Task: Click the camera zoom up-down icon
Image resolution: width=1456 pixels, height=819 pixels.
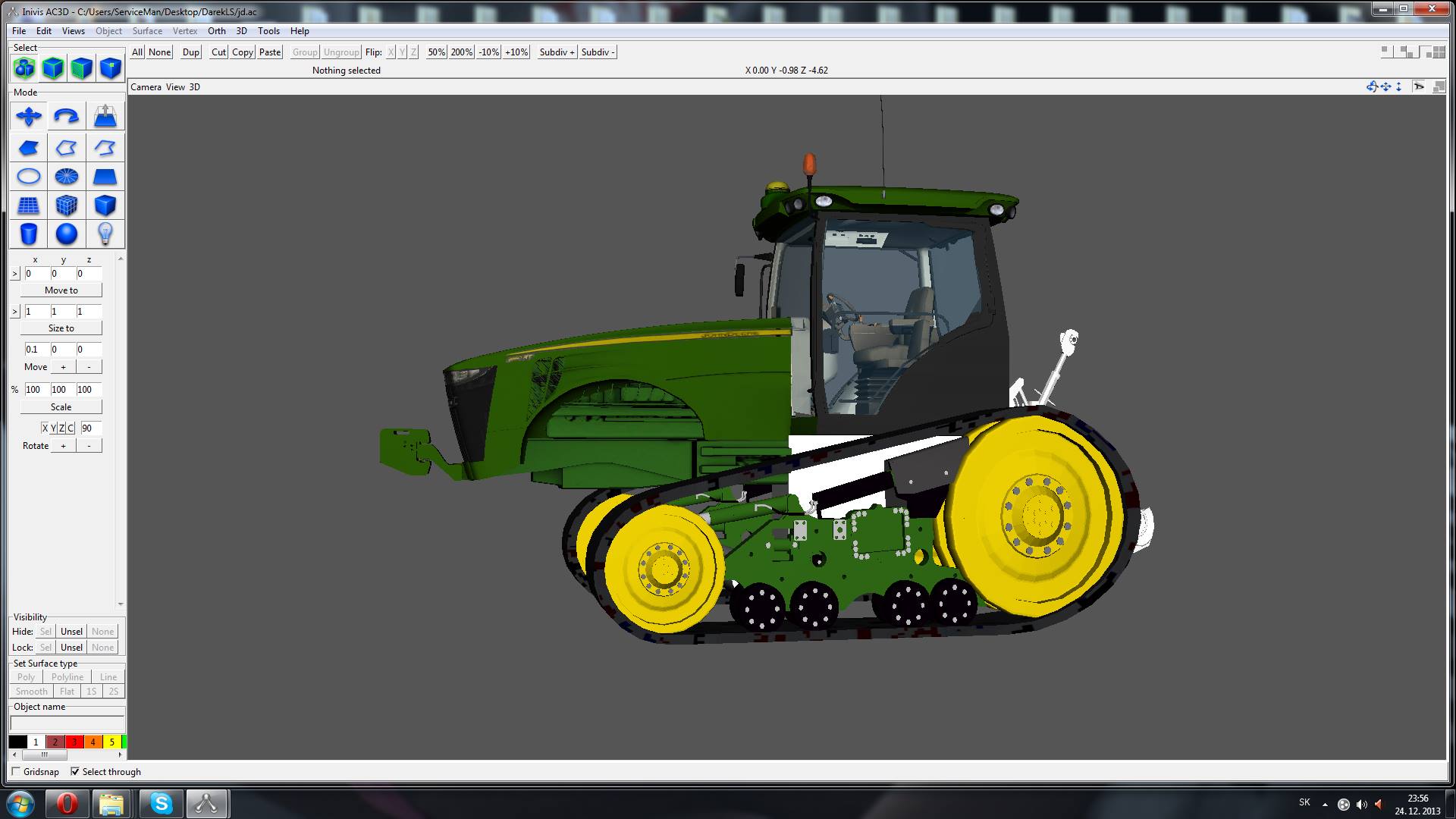Action: coord(1398,86)
